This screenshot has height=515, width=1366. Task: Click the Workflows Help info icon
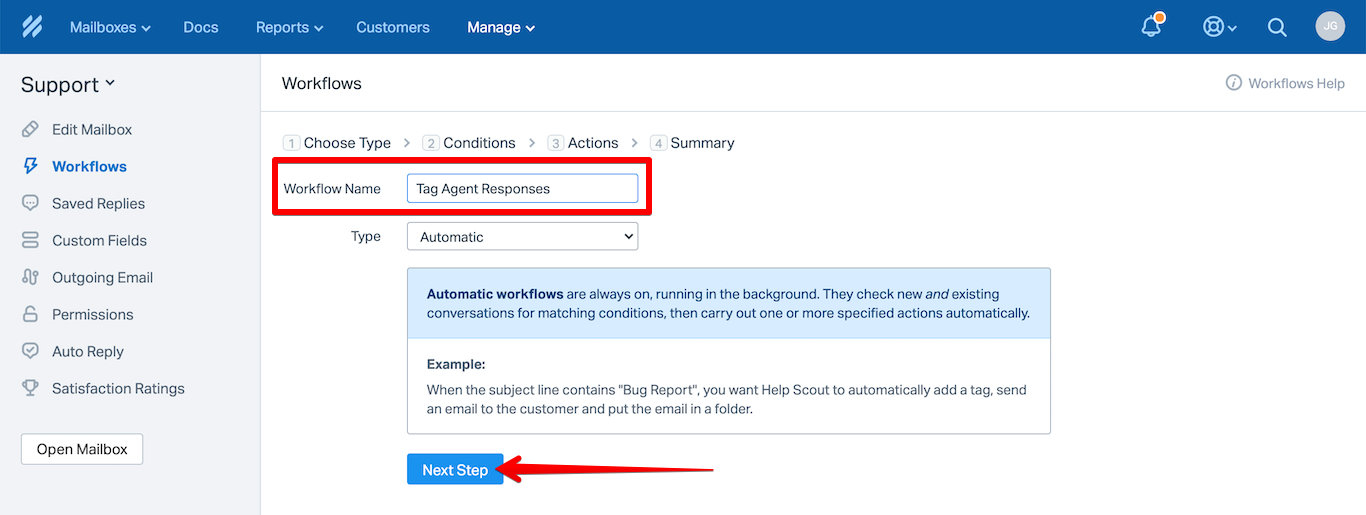(1234, 83)
